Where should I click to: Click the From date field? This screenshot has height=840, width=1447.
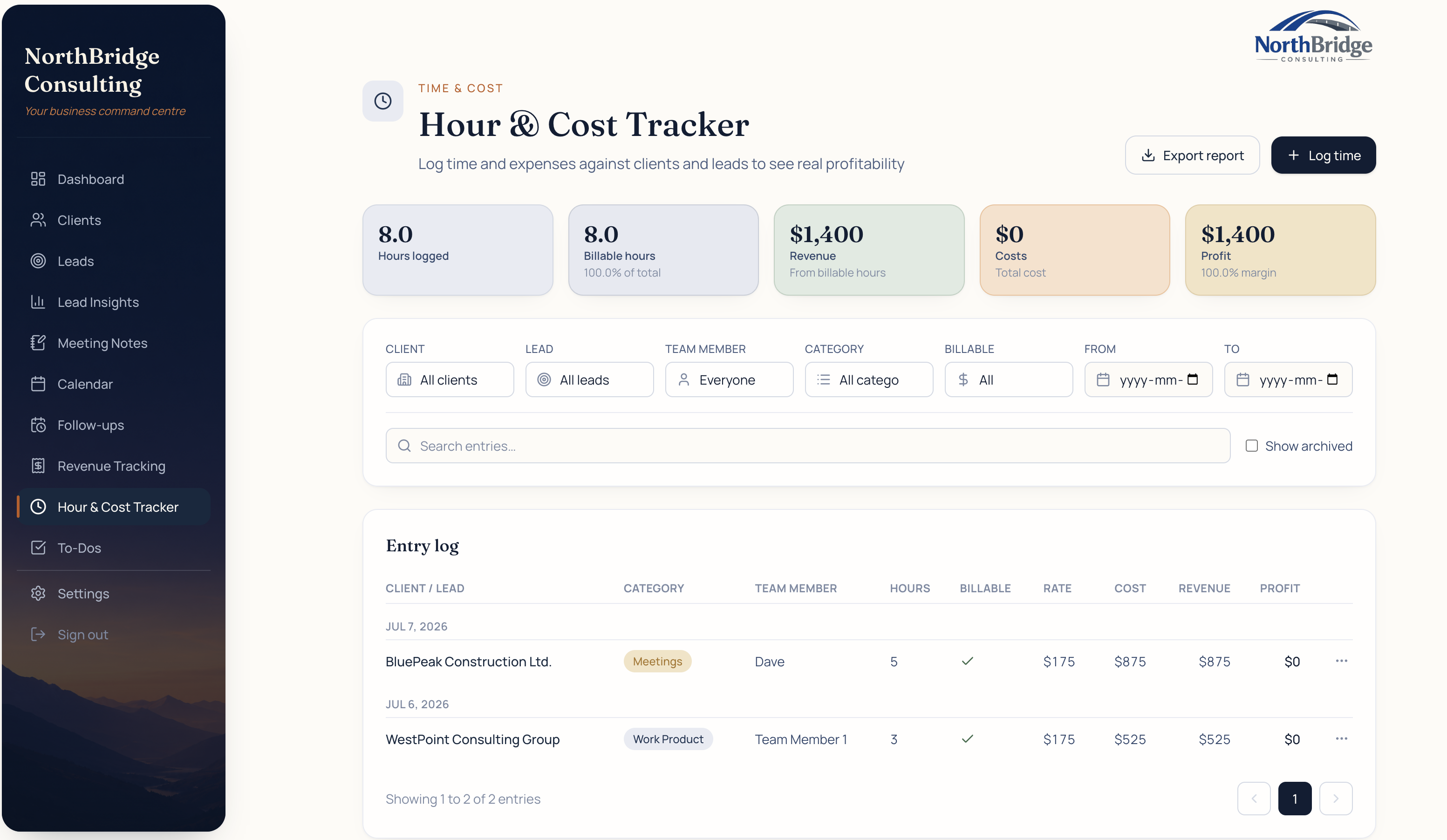[x=1148, y=380]
